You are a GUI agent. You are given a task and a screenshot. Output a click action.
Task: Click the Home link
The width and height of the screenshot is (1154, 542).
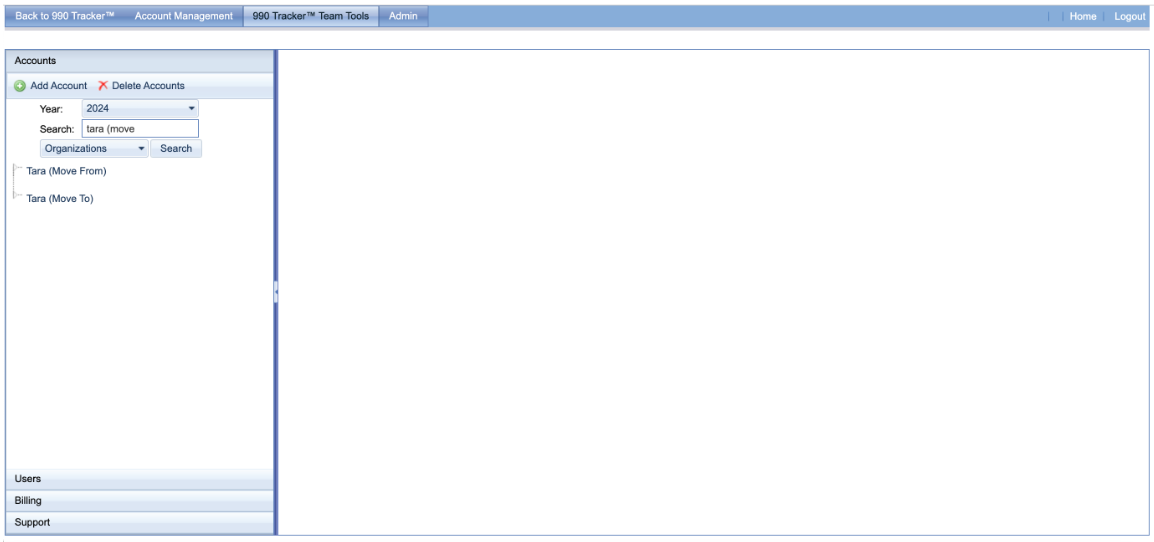pyautogui.click(x=1082, y=17)
